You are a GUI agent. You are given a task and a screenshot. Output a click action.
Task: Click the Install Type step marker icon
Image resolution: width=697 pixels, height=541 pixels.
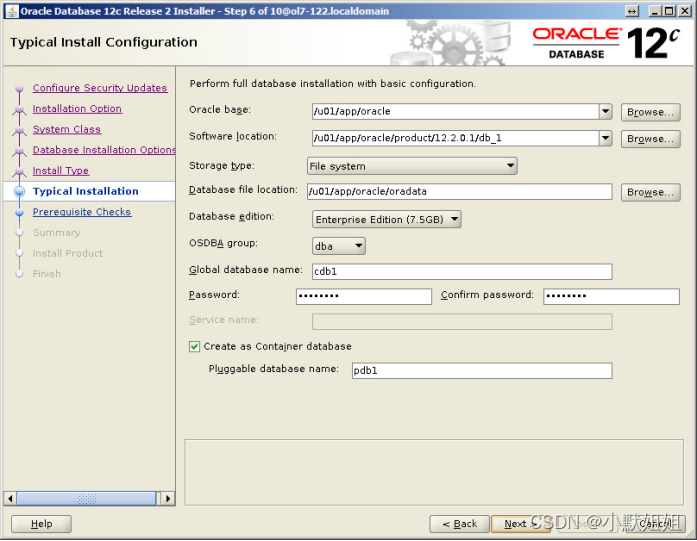tap(19, 171)
